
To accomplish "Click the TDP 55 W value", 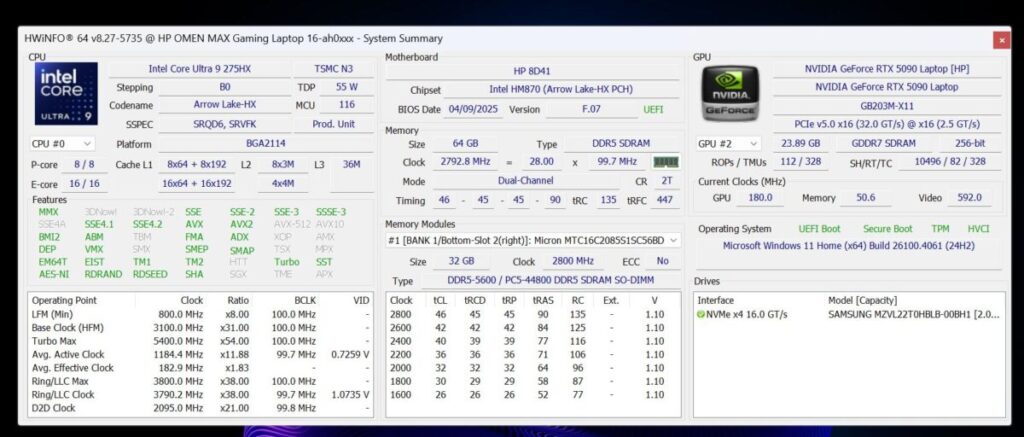I will [346, 87].
